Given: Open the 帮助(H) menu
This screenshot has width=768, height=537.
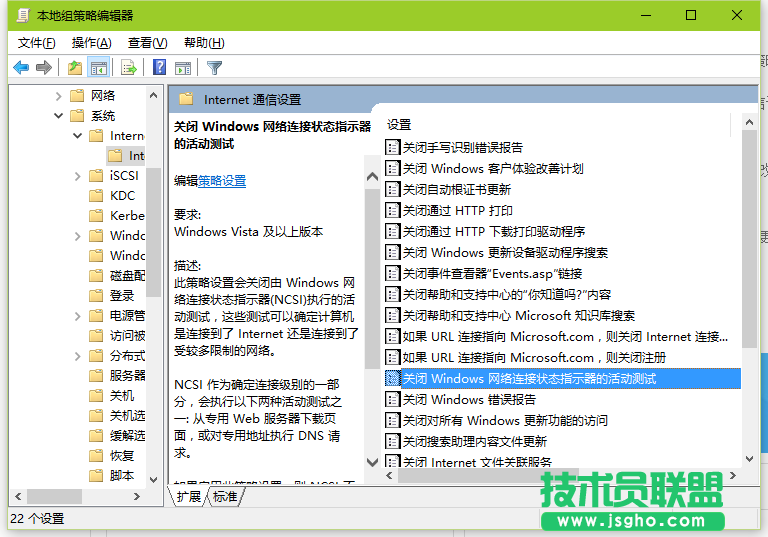Looking at the screenshot, I should point(204,43).
